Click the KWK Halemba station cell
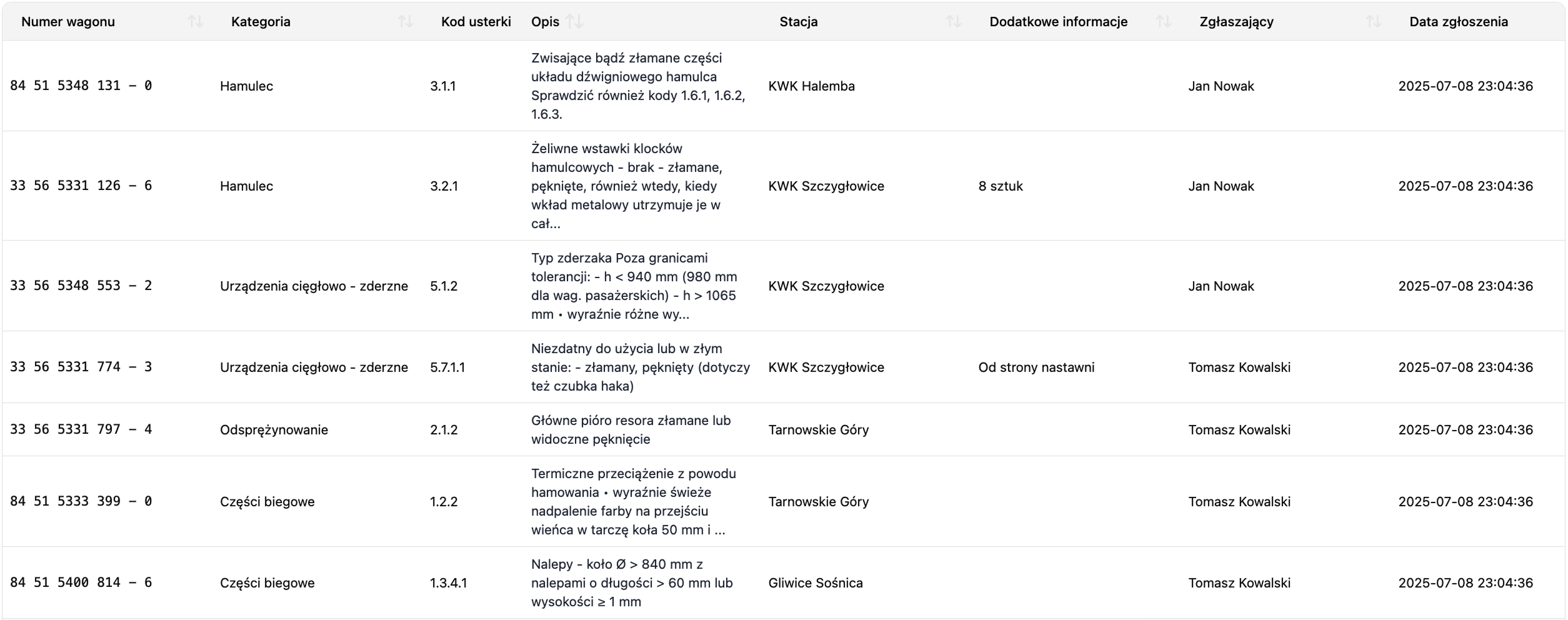This screenshot has height=620, width=1568. click(x=811, y=86)
